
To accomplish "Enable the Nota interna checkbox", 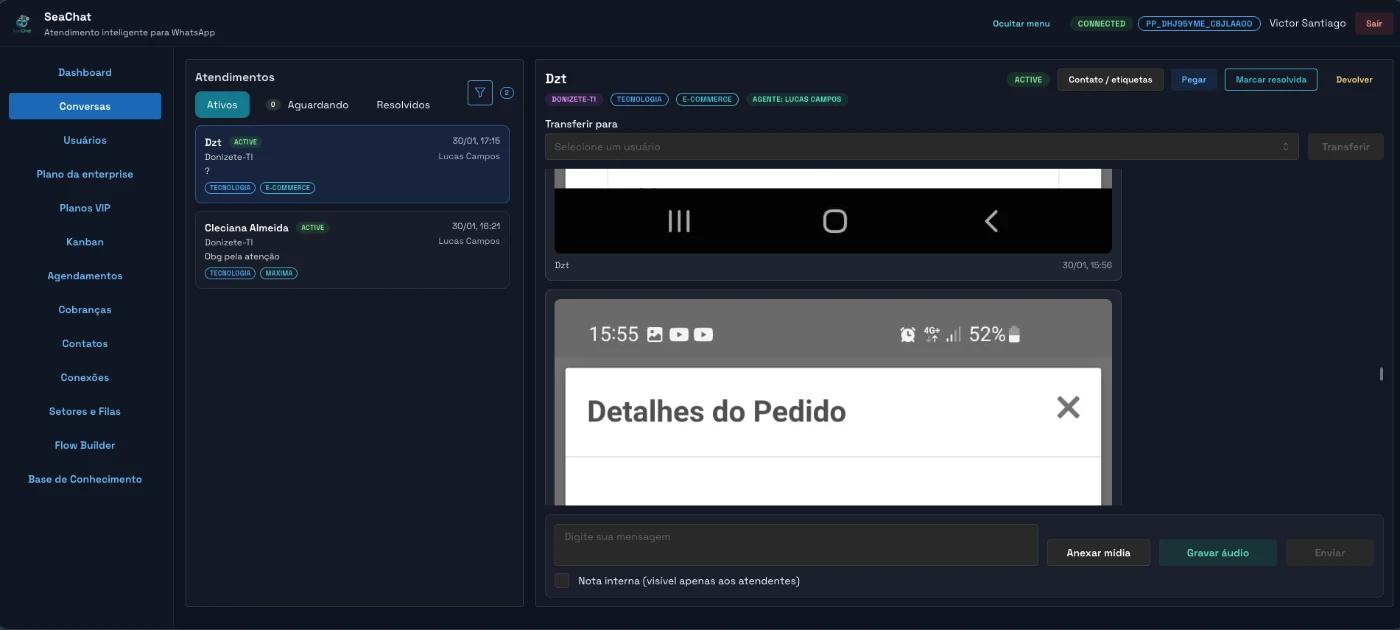I will pyautogui.click(x=562, y=581).
